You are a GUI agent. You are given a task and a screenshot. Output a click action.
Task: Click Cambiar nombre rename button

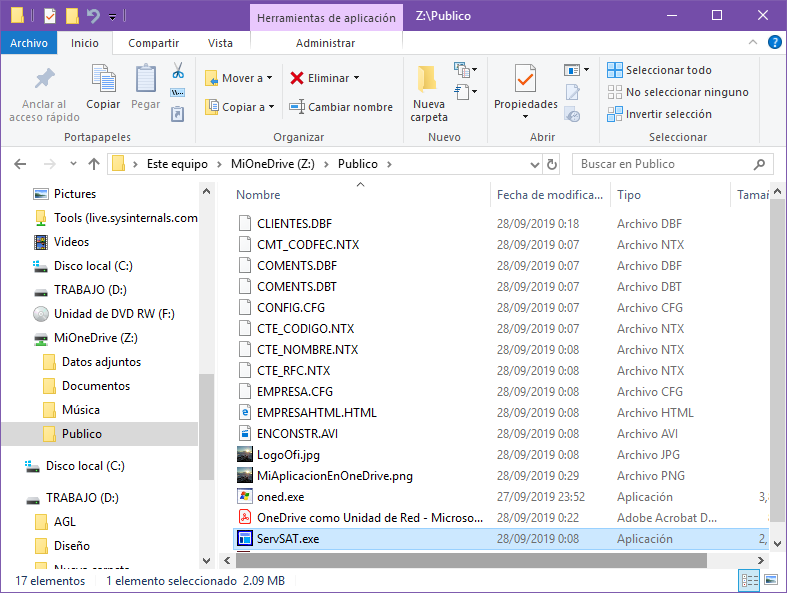point(341,107)
